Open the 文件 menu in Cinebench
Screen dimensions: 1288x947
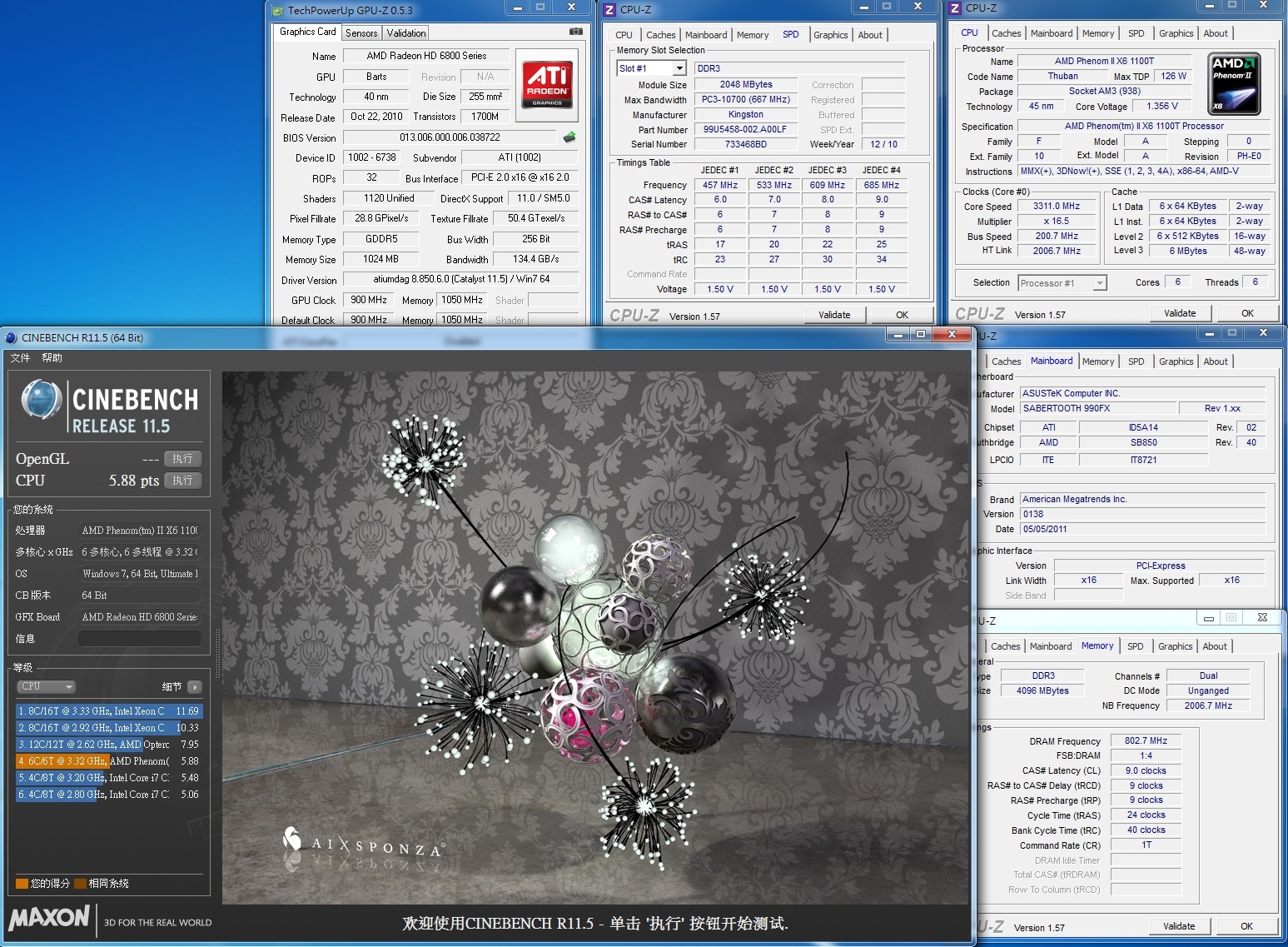pos(20,358)
